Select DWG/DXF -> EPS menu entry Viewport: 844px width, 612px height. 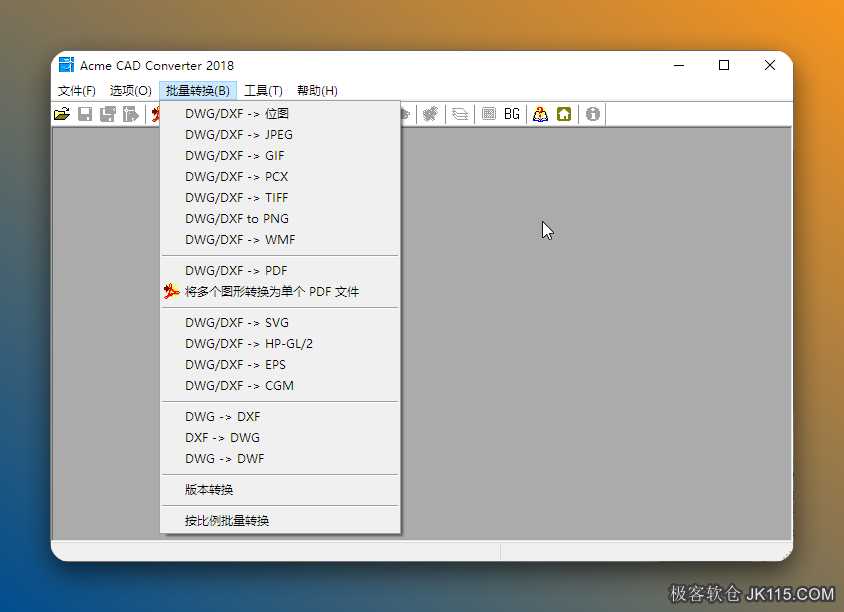(280, 364)
